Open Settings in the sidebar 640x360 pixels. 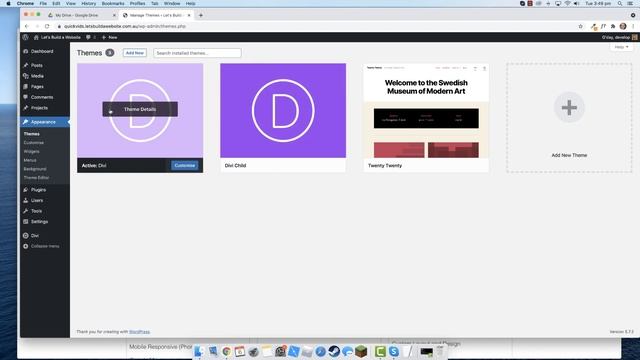[39, 222]
